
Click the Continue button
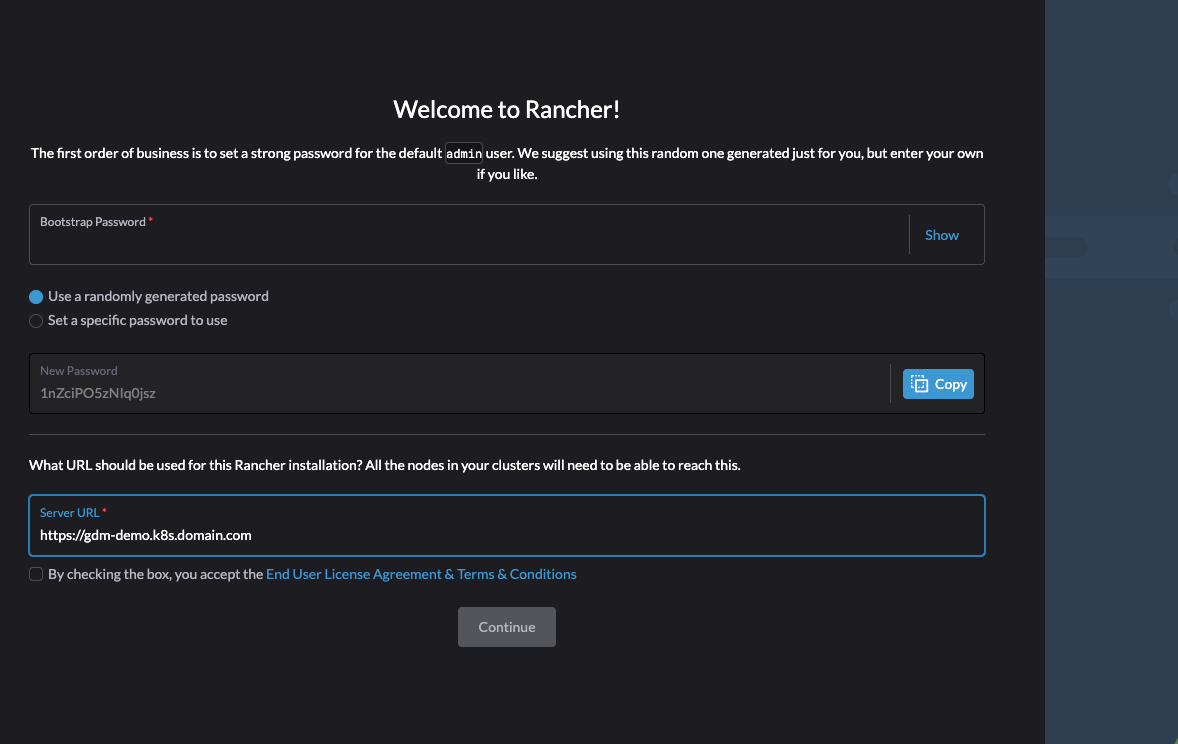tap(506, 627)
